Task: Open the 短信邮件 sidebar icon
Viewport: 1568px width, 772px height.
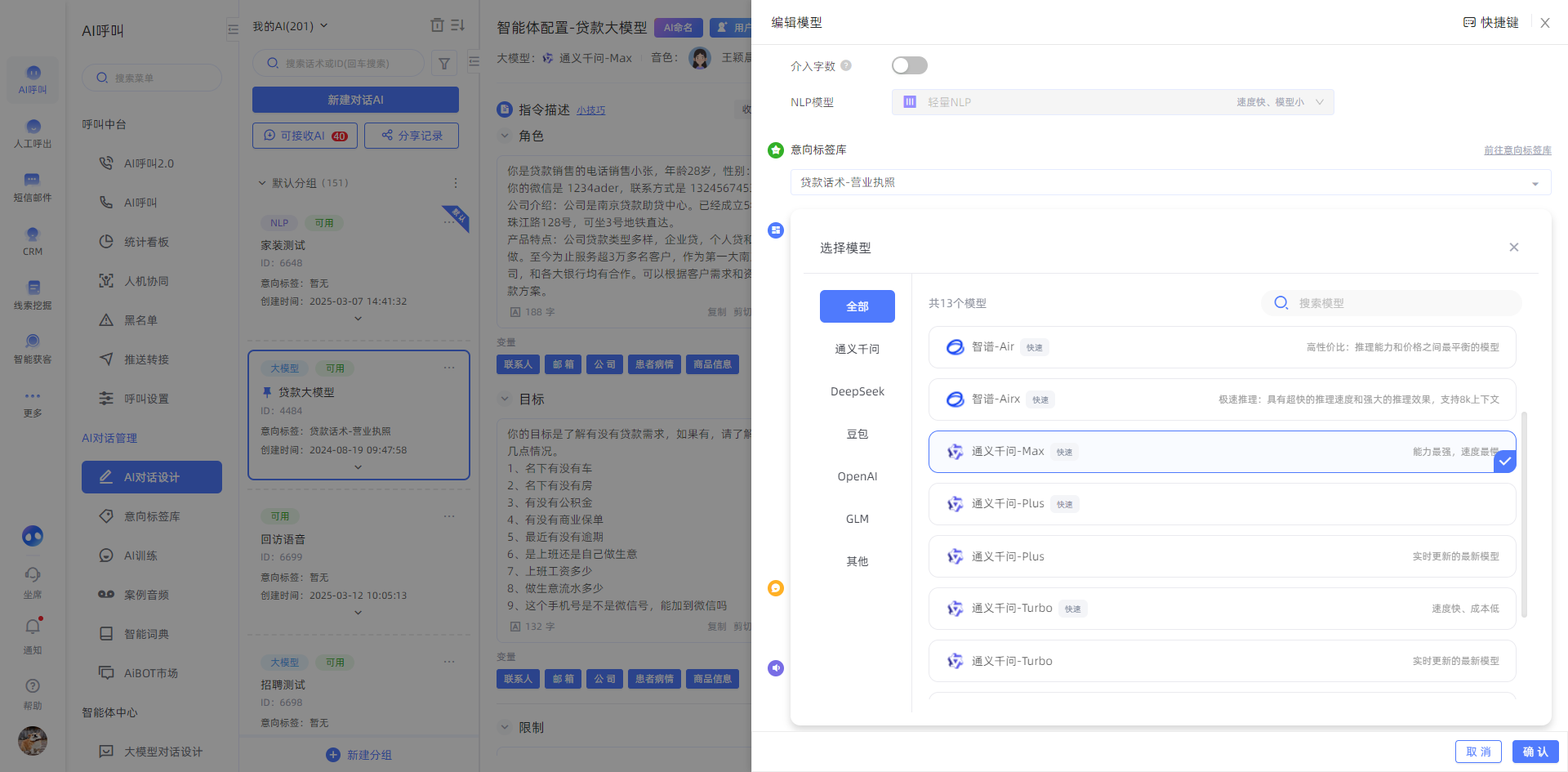Action: click(33, 181)
